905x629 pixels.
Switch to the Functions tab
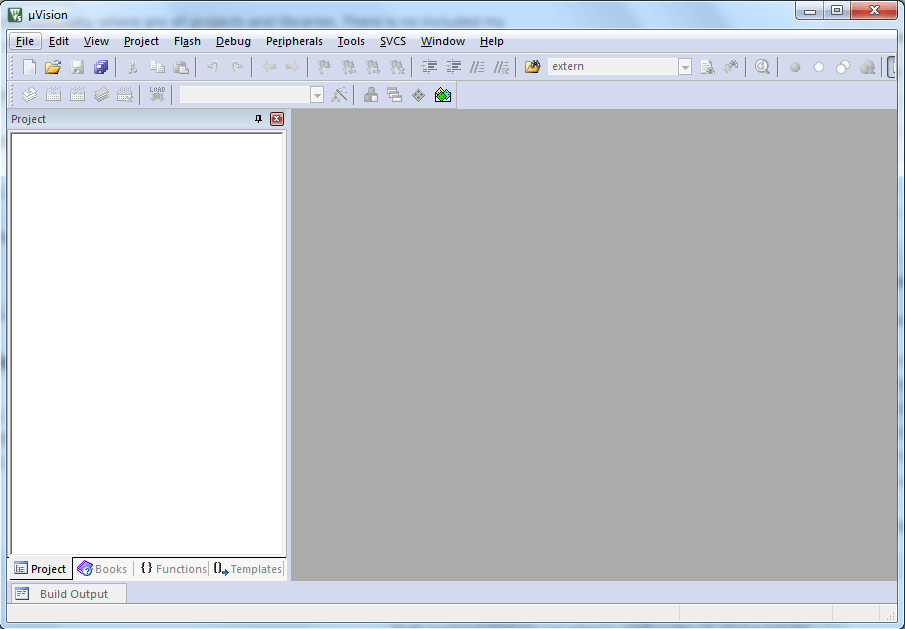coord(173,568)
